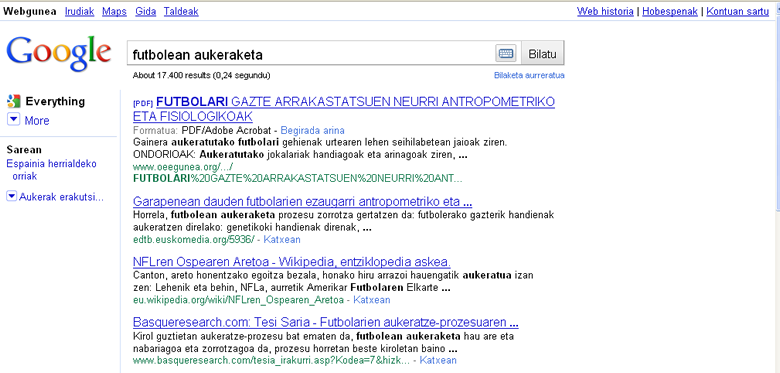Open Taldeak from top navigation
Image resolution: width=780 pixels, height=373 pixels.
(181, 11)
